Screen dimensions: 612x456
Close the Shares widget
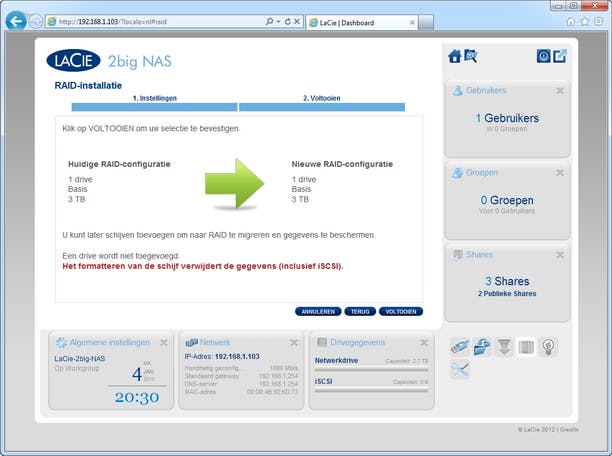(x=560, y=255)
